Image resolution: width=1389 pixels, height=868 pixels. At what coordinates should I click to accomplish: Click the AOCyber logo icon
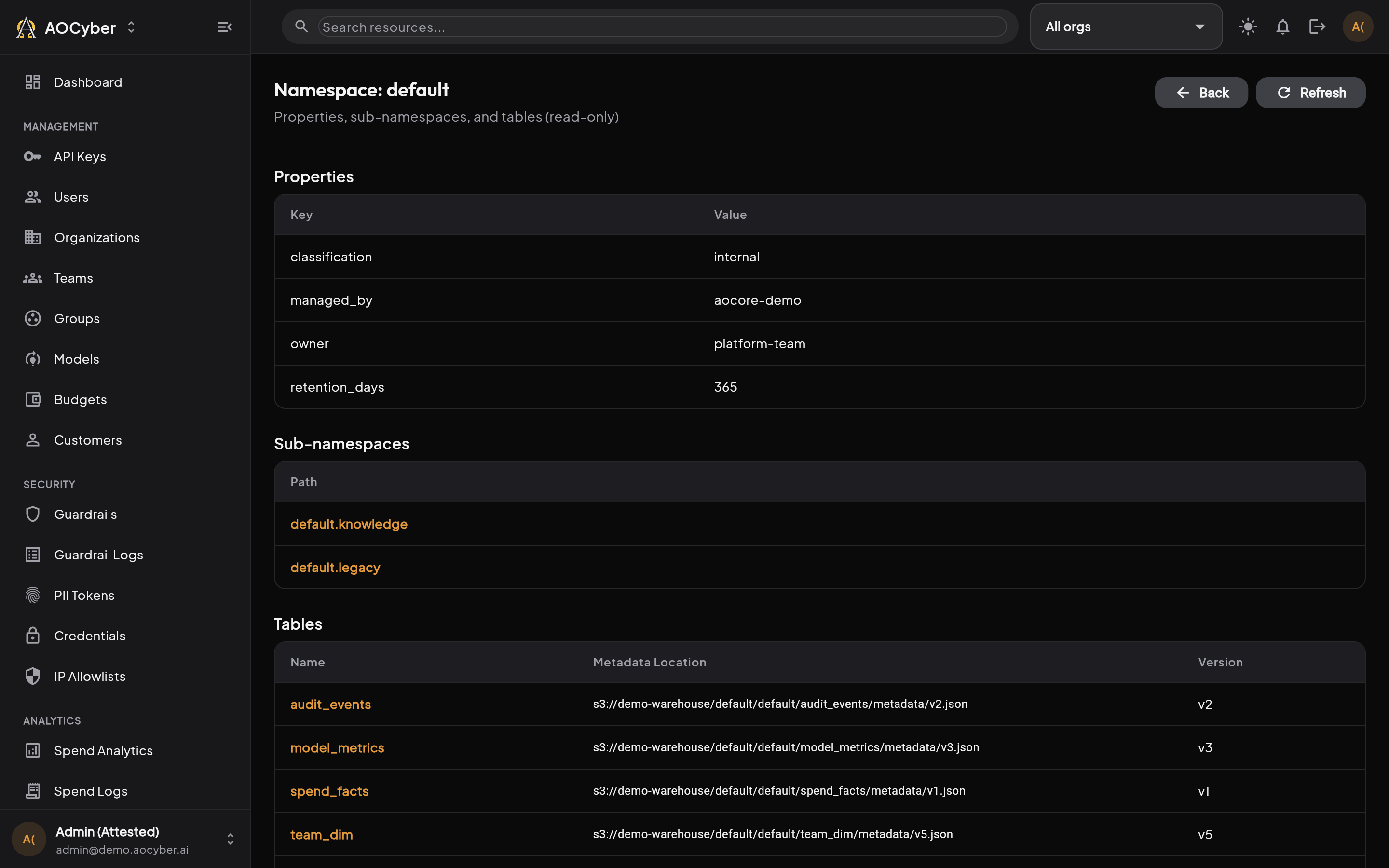click(26, 27)
